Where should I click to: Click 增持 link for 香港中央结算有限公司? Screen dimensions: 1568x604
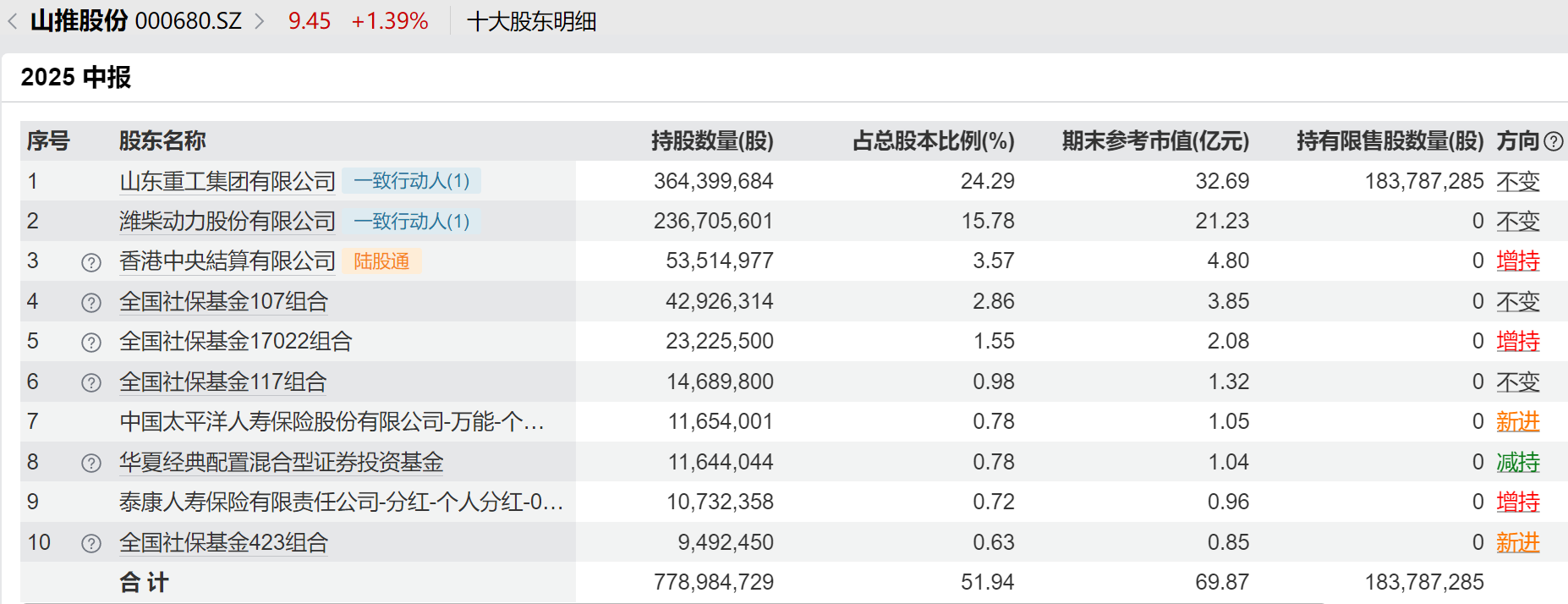point(1518,261)
